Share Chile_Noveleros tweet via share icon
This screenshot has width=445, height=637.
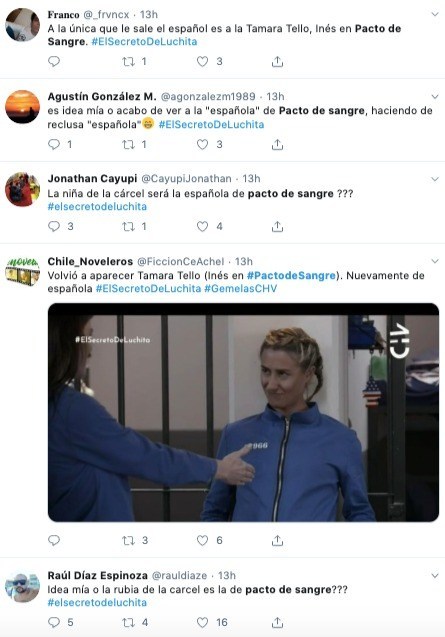point(277,540)
